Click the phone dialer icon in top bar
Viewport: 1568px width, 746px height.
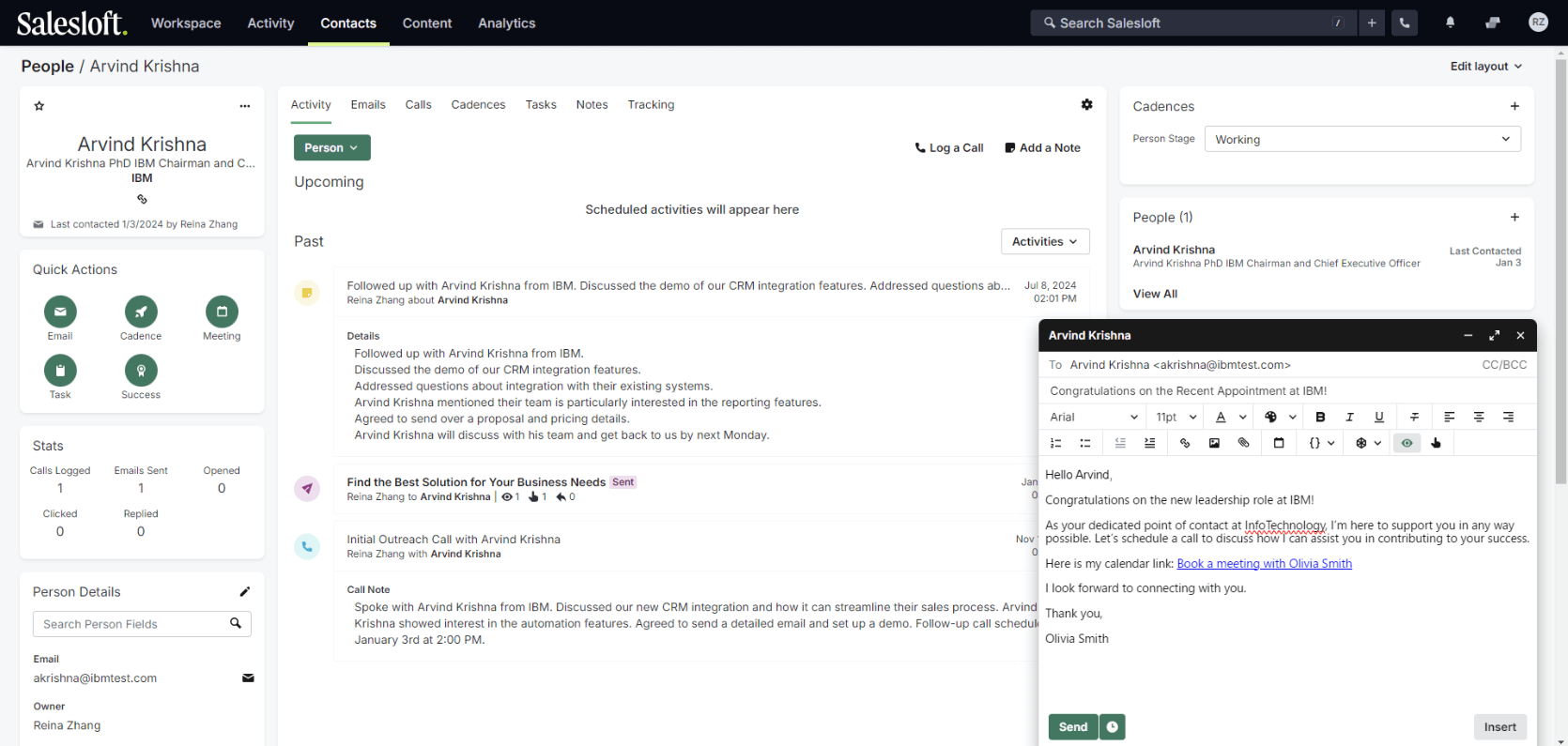1405,23
